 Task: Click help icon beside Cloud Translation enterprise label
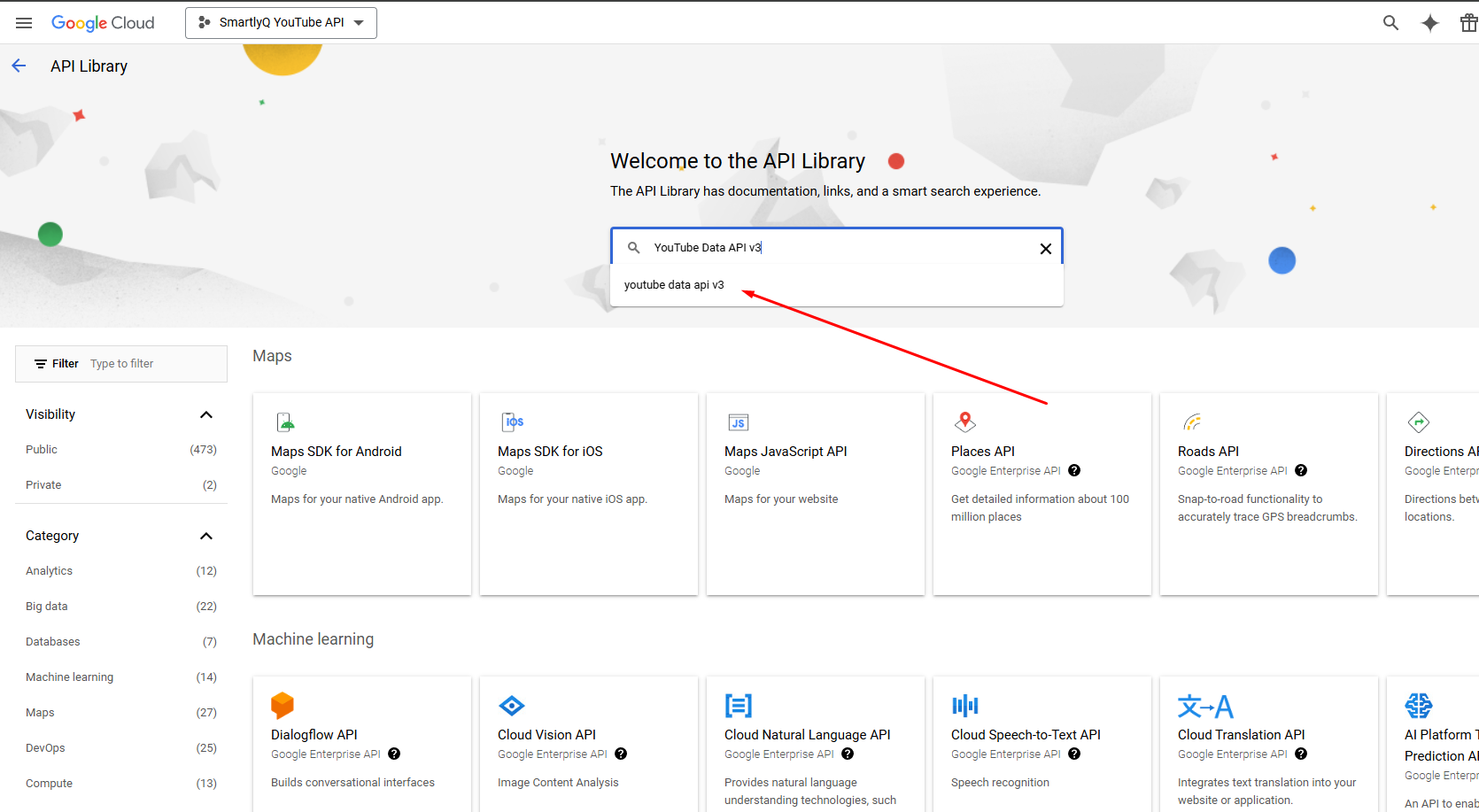[1301, 754]
